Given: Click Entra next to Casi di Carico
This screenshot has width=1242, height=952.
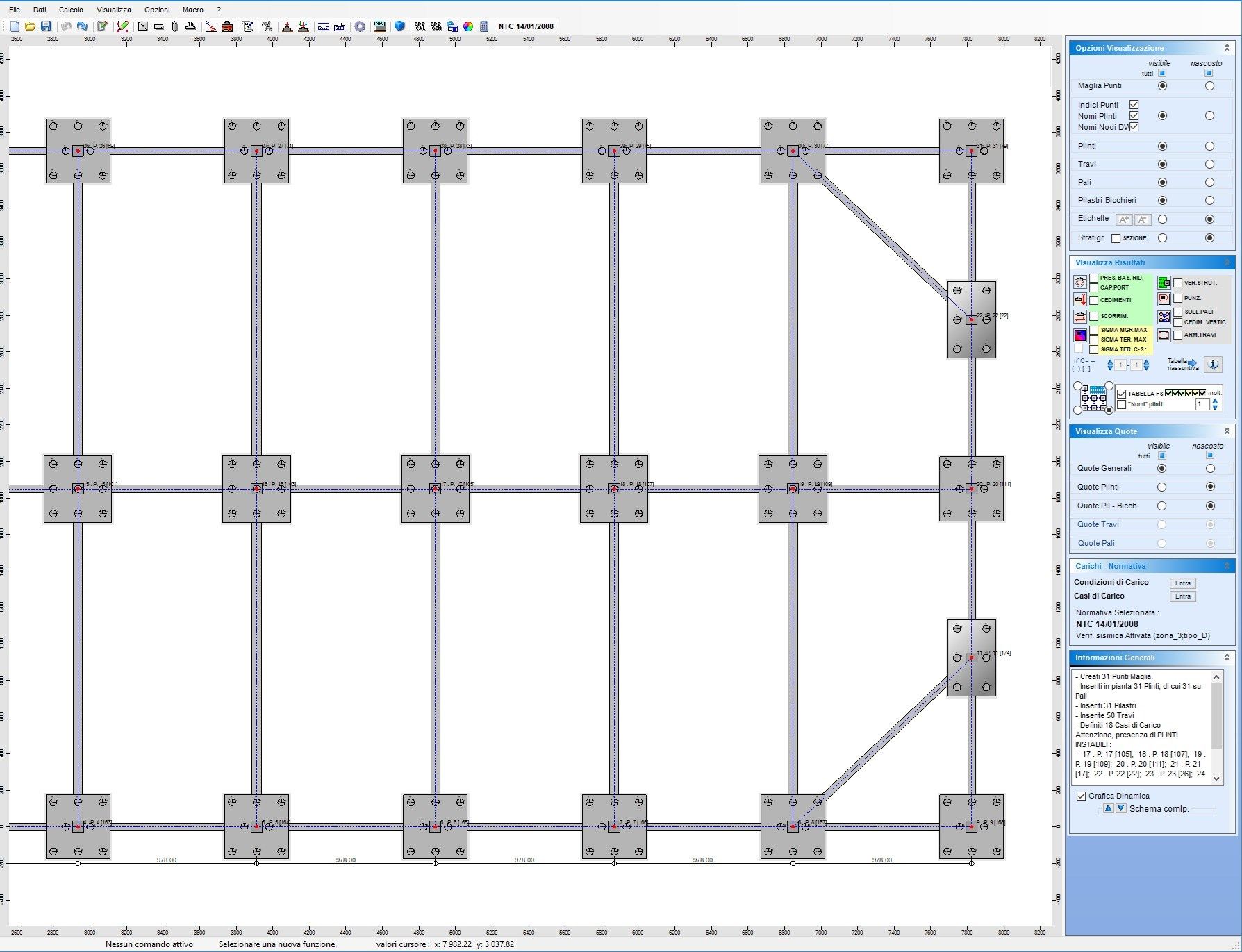Looking at the screenshot, I should (x=1182, y=596).
